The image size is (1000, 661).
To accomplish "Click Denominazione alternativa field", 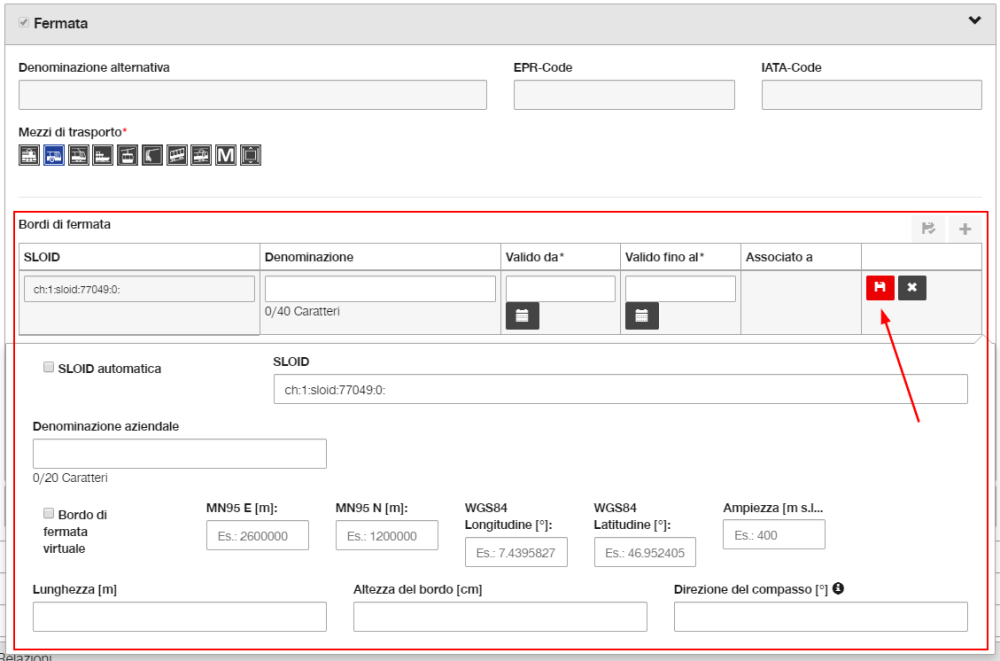I will click(253, 95).
